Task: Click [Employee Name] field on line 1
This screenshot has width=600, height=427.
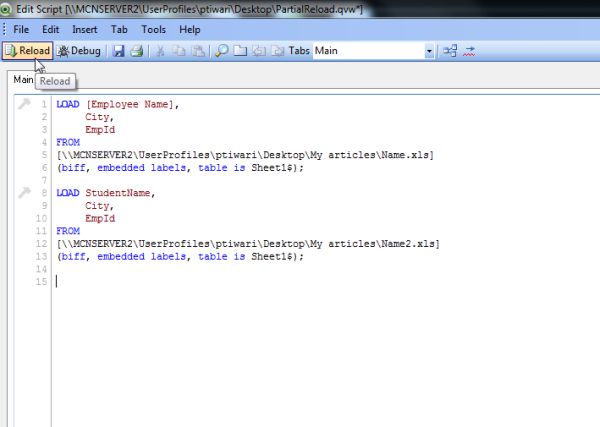Action: tap(130, 104)
